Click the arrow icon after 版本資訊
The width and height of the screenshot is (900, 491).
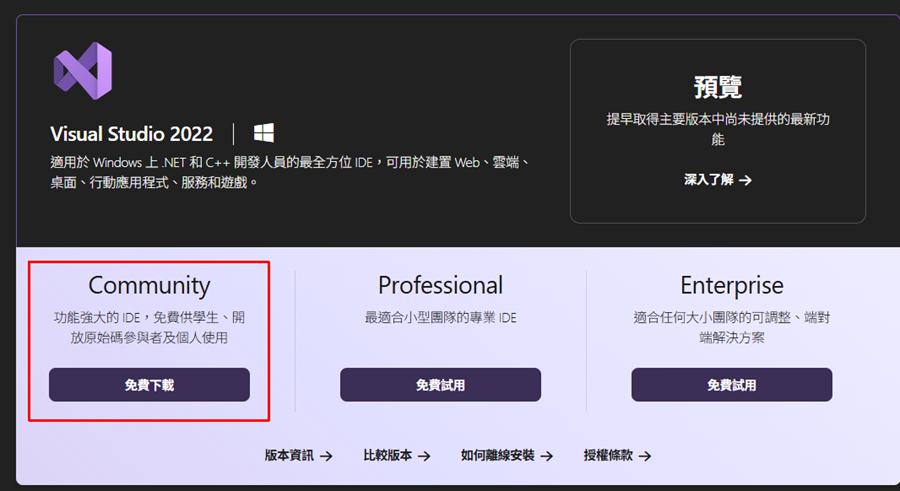(x=326, y=455)
